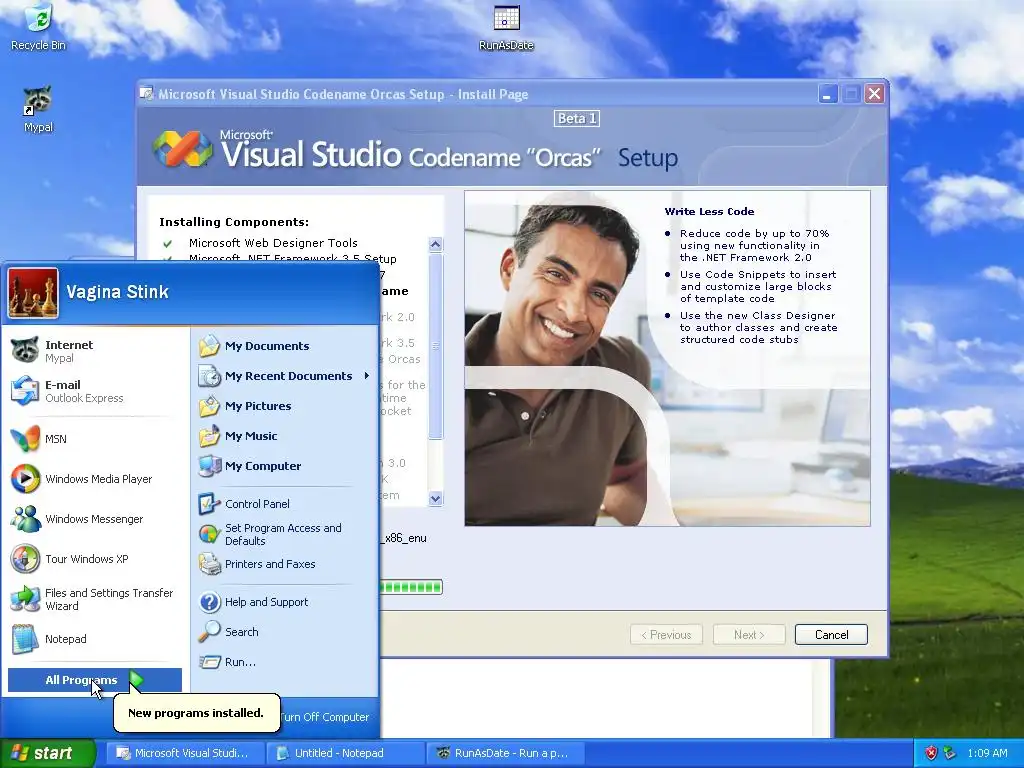
Task: Click the red security shield tray icon
Action: 931,753
